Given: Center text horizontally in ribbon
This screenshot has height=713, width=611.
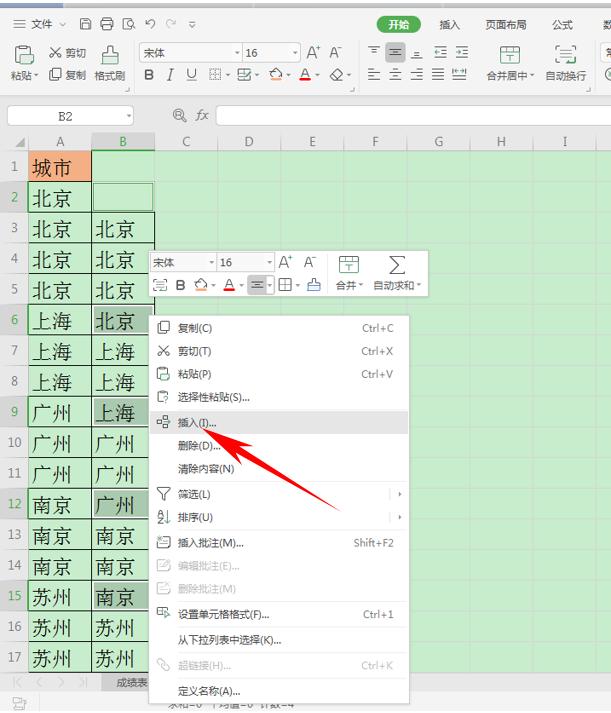Looking at the screenshot, I should 395,74.
